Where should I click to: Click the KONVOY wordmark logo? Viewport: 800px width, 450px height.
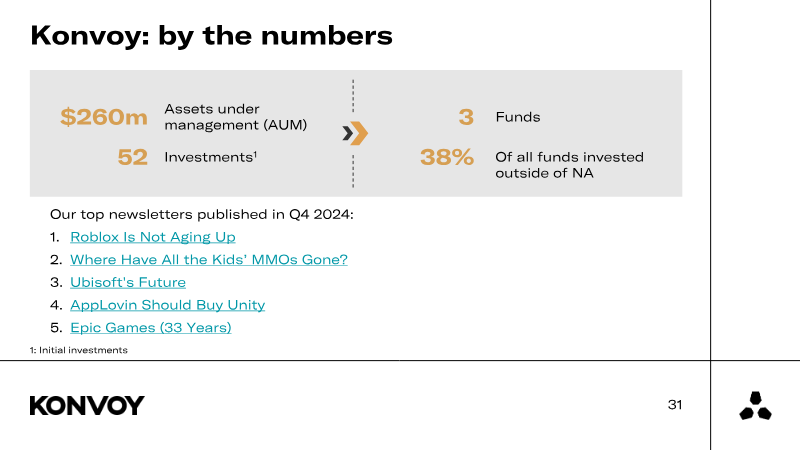(87, 406)
